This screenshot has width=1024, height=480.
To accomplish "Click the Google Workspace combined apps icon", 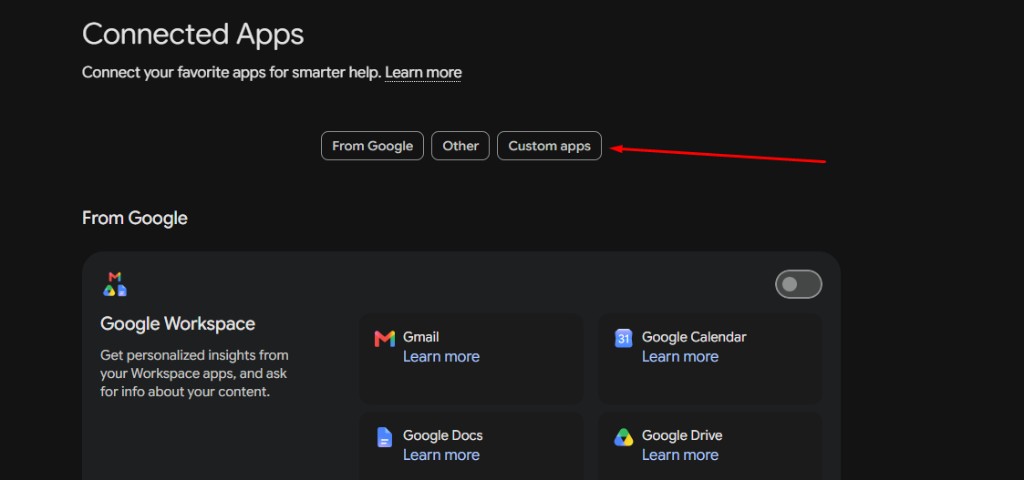I will [115, 284].
